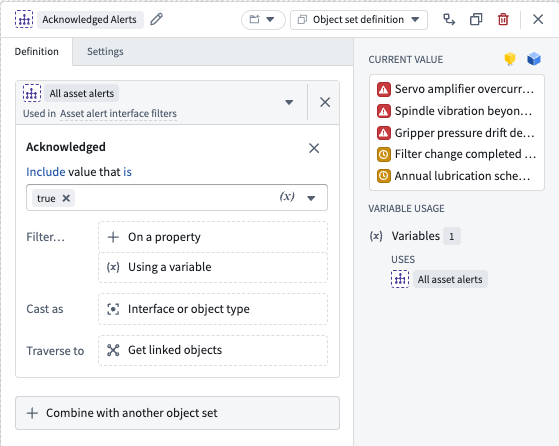Edit the variable name with pencil icon
The image size is (559, 446).
[156, 19]
